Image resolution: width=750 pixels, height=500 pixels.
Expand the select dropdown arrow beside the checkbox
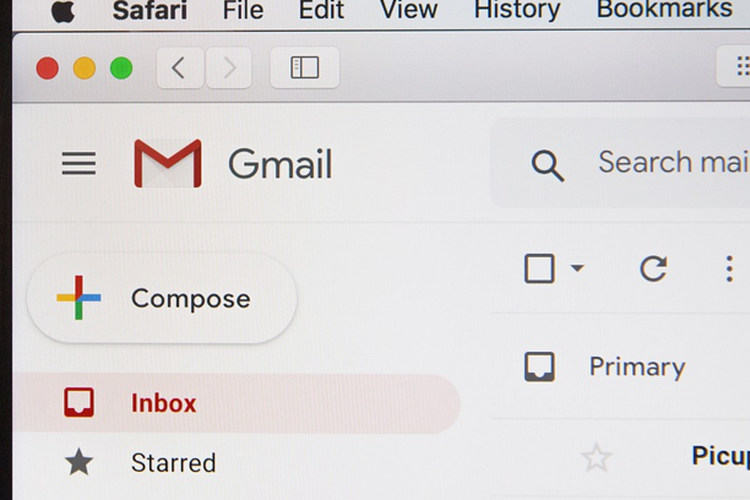tap(577, 268)
